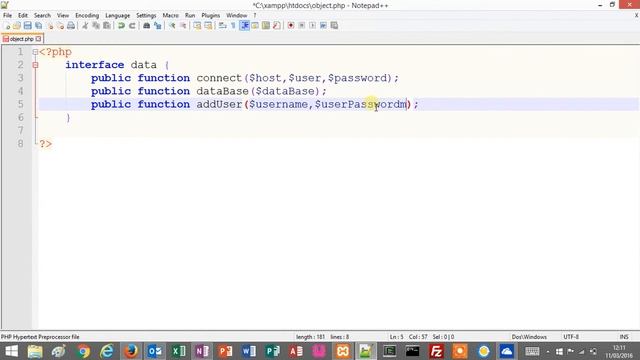The image size is (640, 360).
Task: Zoom out the editor text
Action: [x=183, y=26]
